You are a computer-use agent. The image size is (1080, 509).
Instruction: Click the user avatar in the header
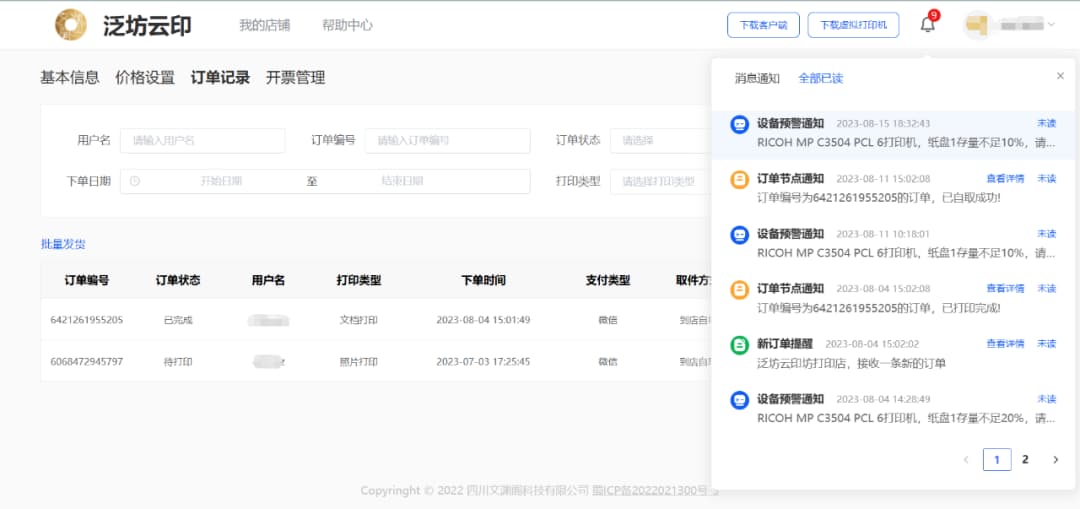[x=977, y=25]
